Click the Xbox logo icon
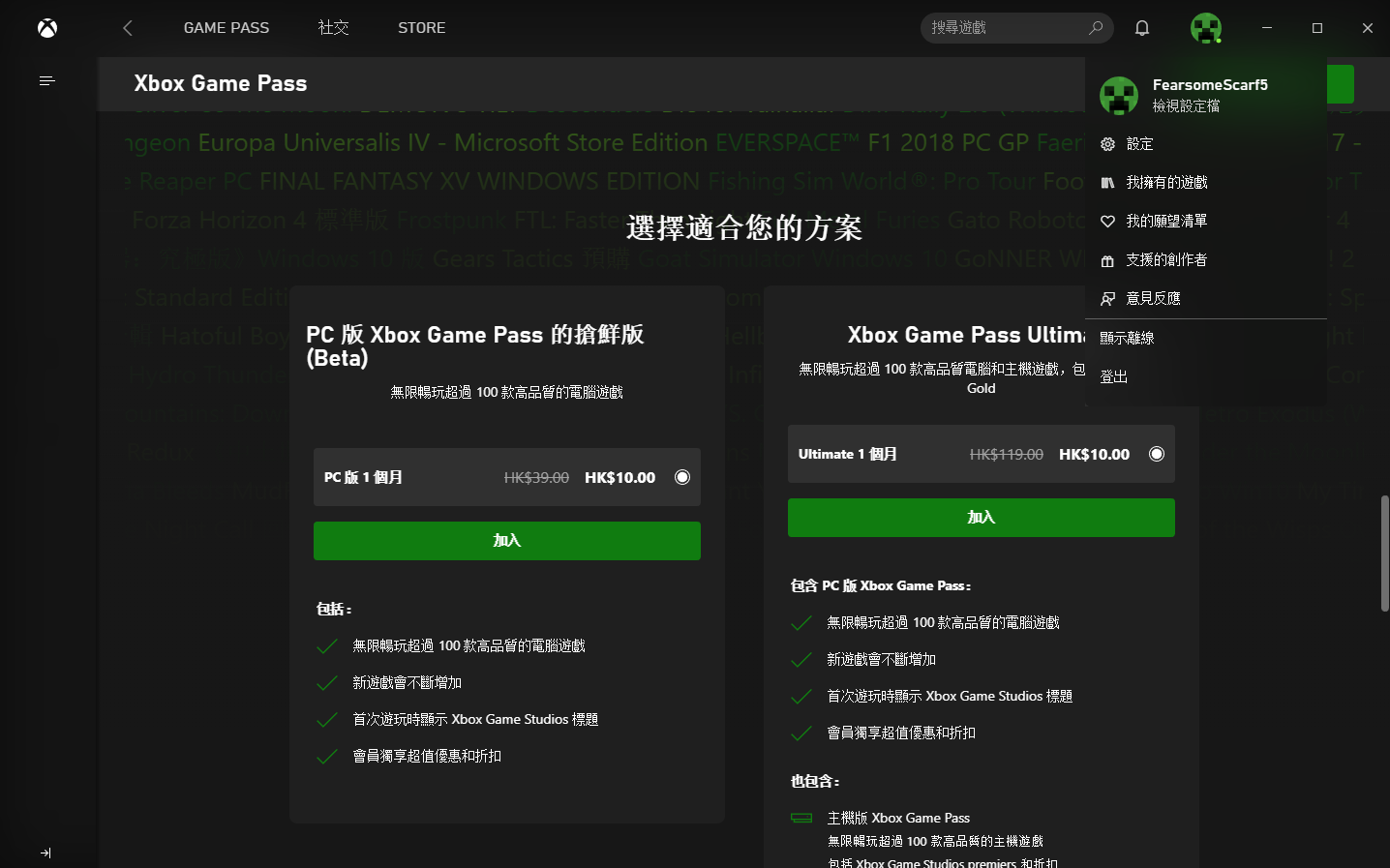 (x=47, y=28)
